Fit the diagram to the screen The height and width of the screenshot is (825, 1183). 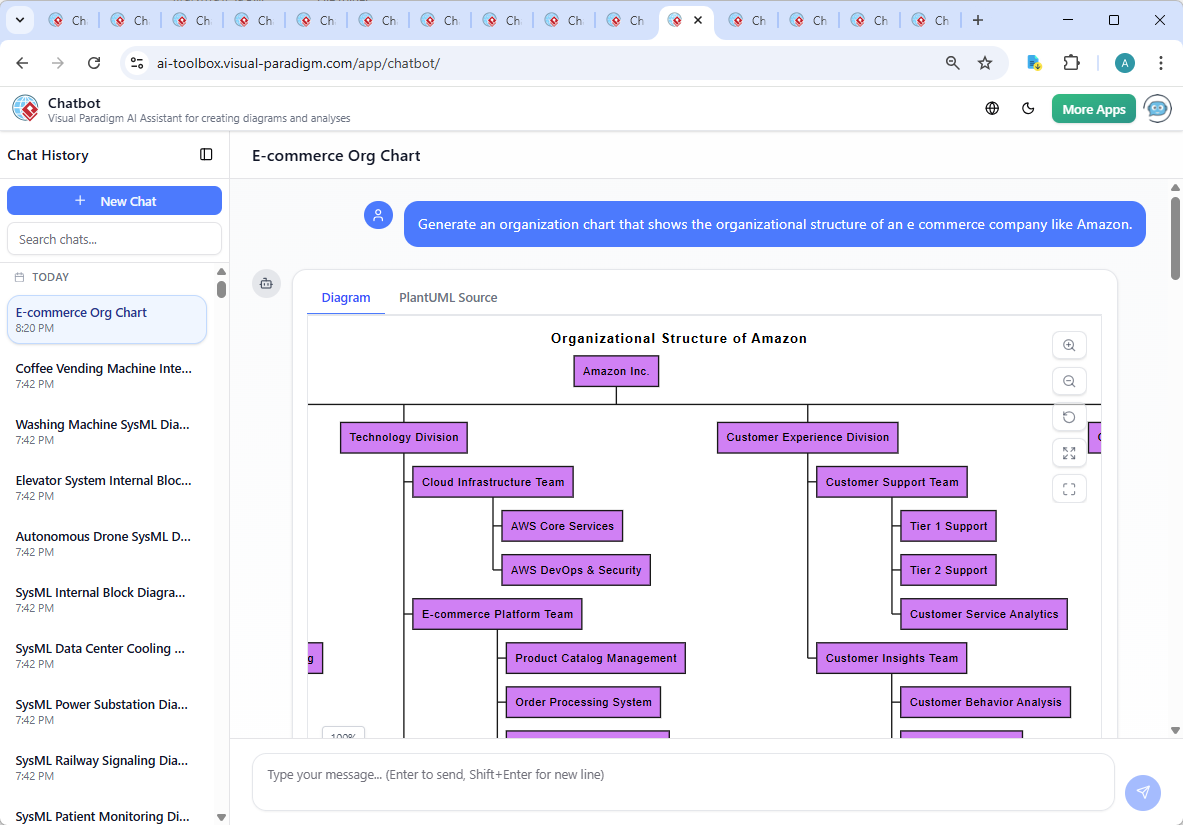(x=1069, y=453)
